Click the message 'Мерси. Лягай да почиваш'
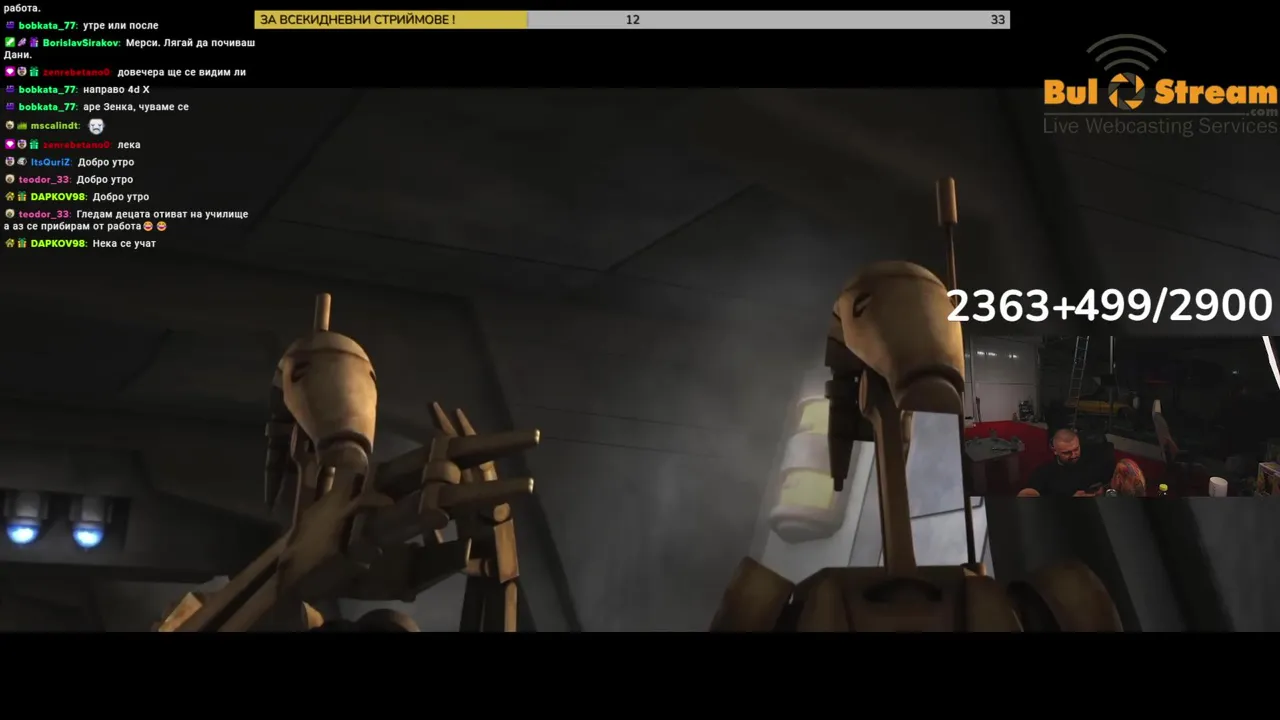 pyautogui.click(x=190, y=43)
